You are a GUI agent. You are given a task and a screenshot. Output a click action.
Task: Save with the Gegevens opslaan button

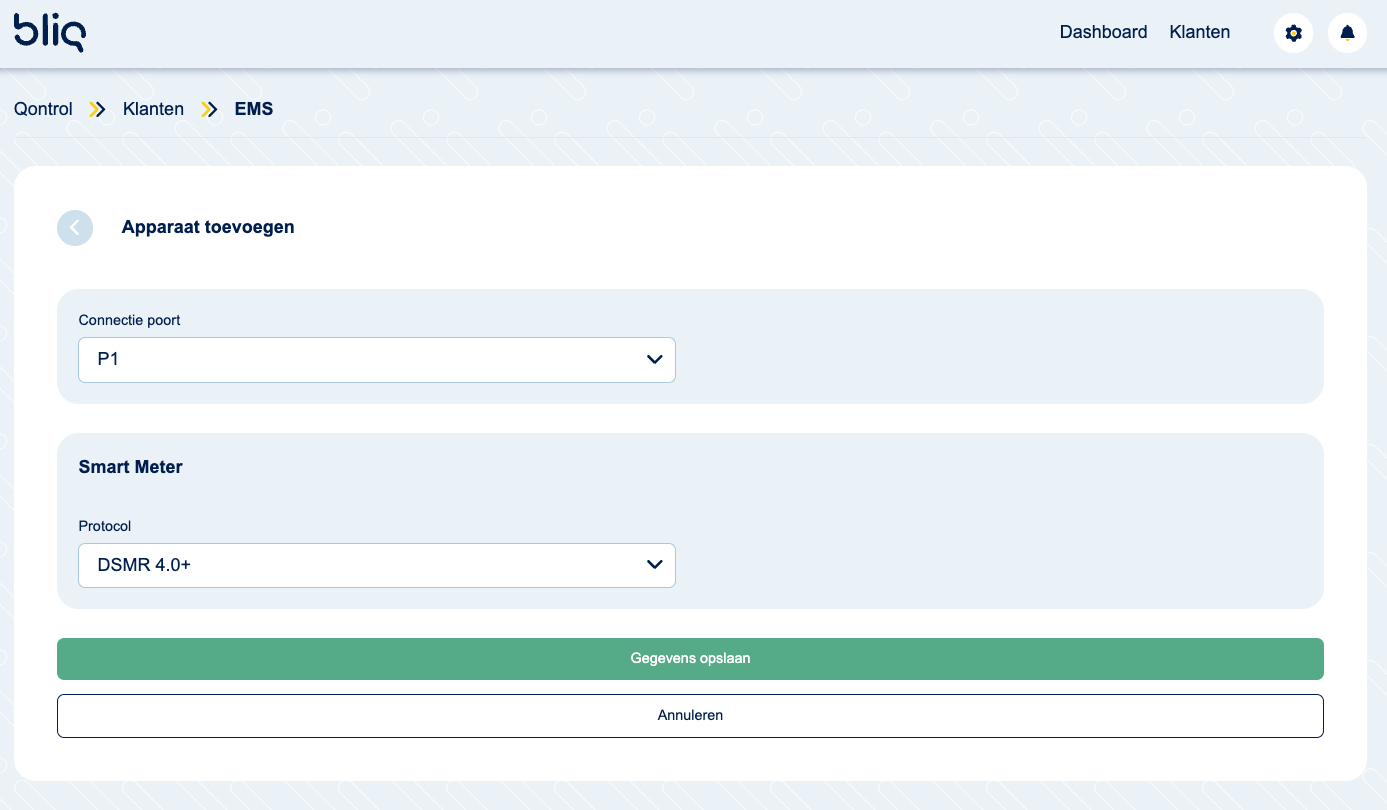tap(690, 659)
